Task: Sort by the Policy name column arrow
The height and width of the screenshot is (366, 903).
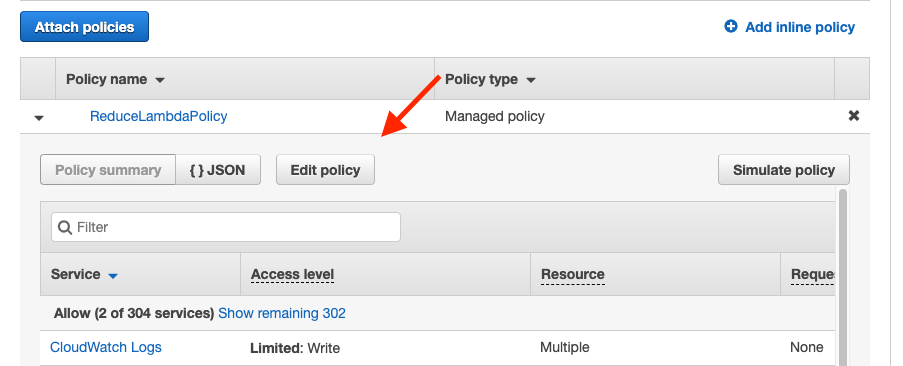Action: (160, 80)
